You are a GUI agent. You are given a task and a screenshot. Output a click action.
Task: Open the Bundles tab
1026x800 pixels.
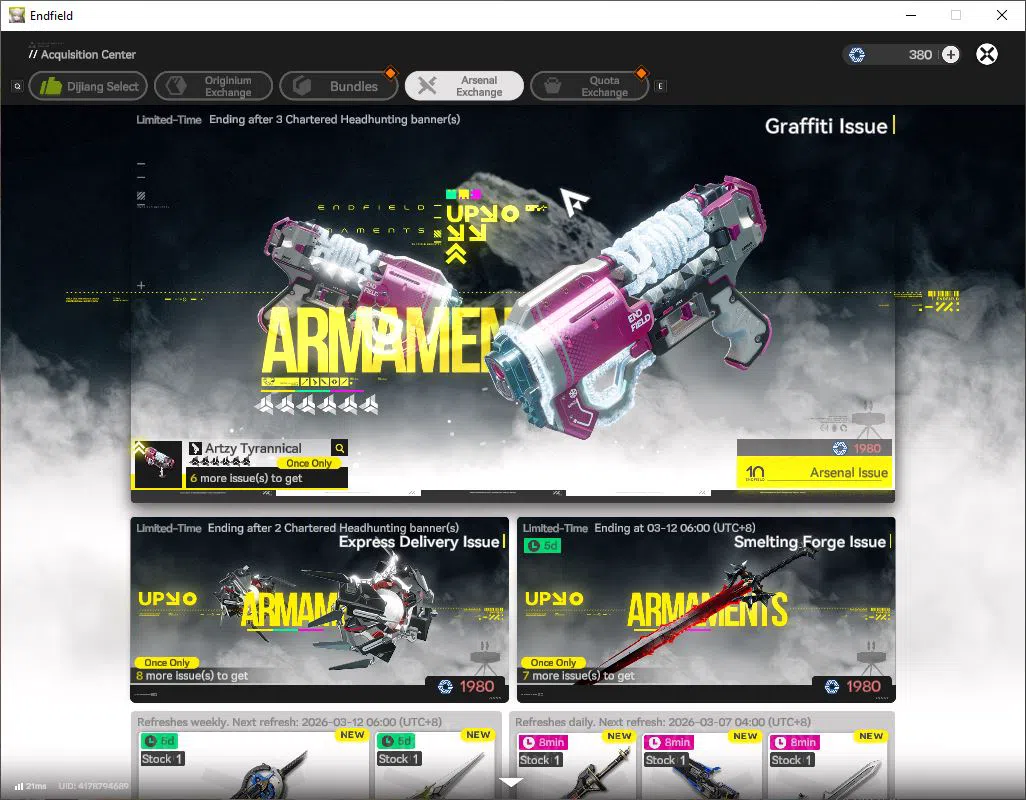pyautogui.click(x=338, y=86)
